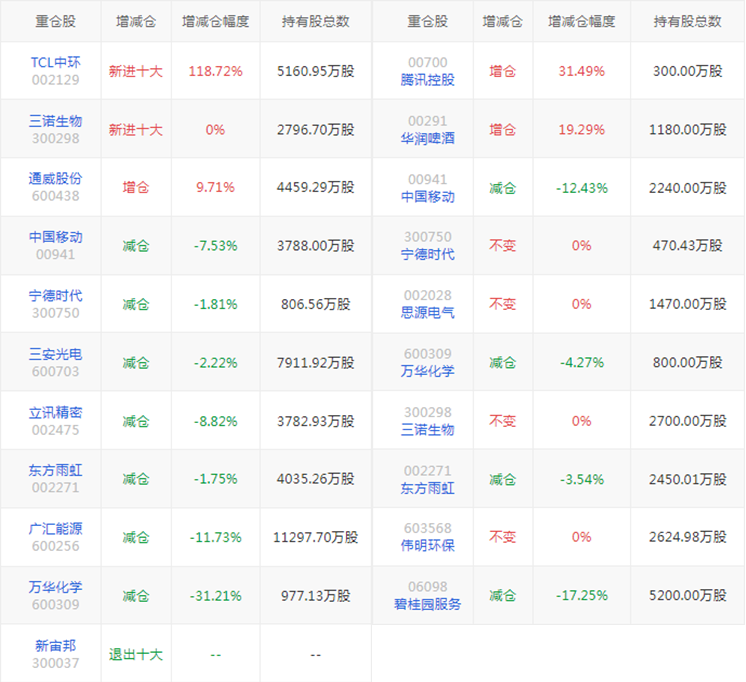Screen dimensions: 746x682
Task: Open 宁德时代 link in left table
Action: coord(56,296)
